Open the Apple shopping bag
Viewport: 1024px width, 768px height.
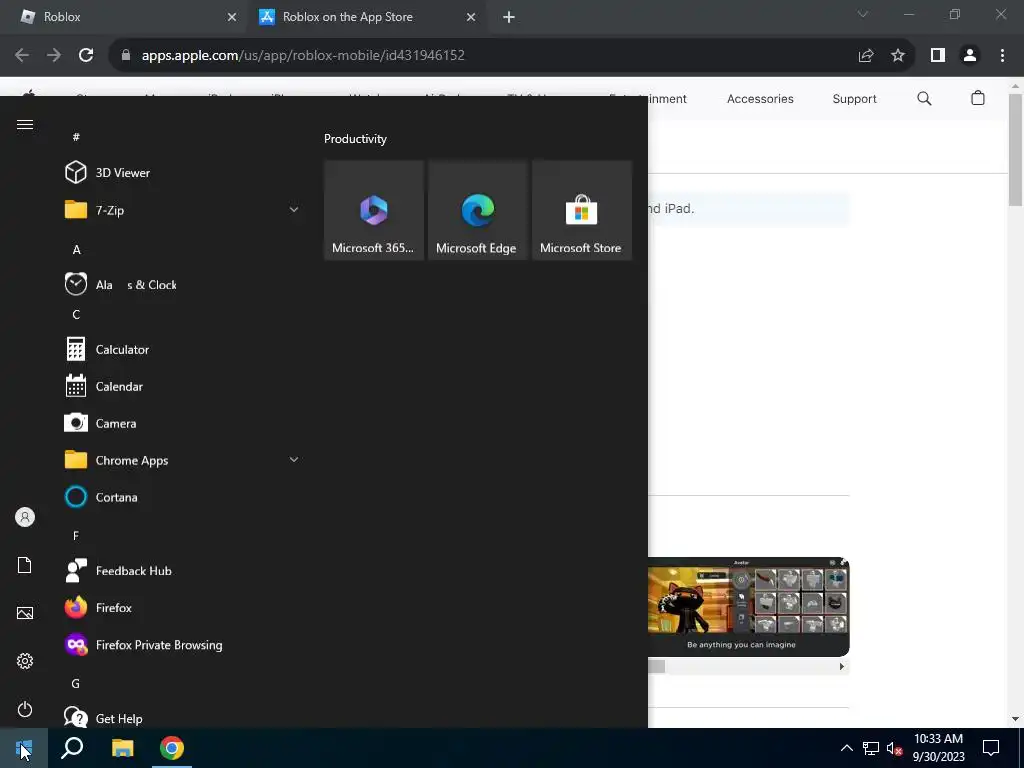[x=978, y=98]
